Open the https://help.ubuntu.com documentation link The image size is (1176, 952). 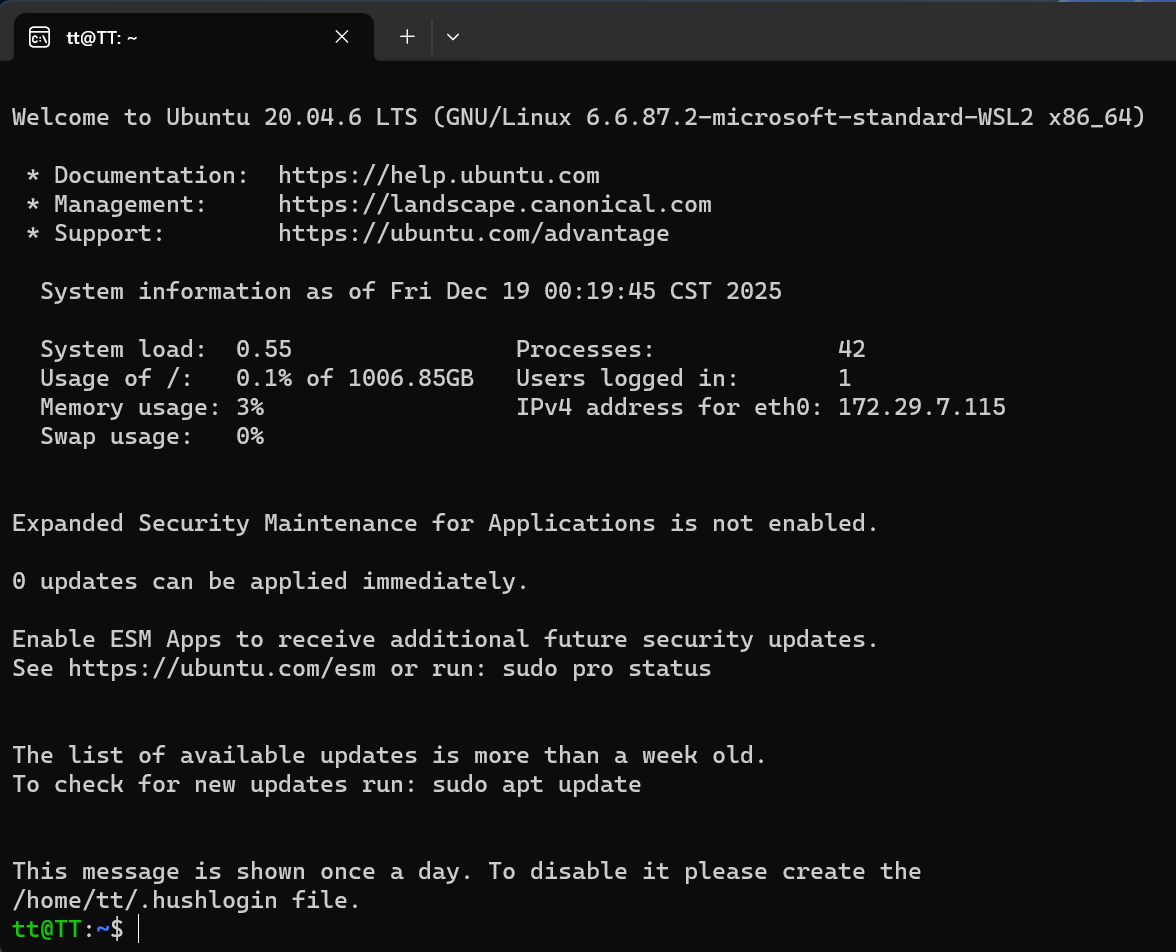click(x=439, y=176)
